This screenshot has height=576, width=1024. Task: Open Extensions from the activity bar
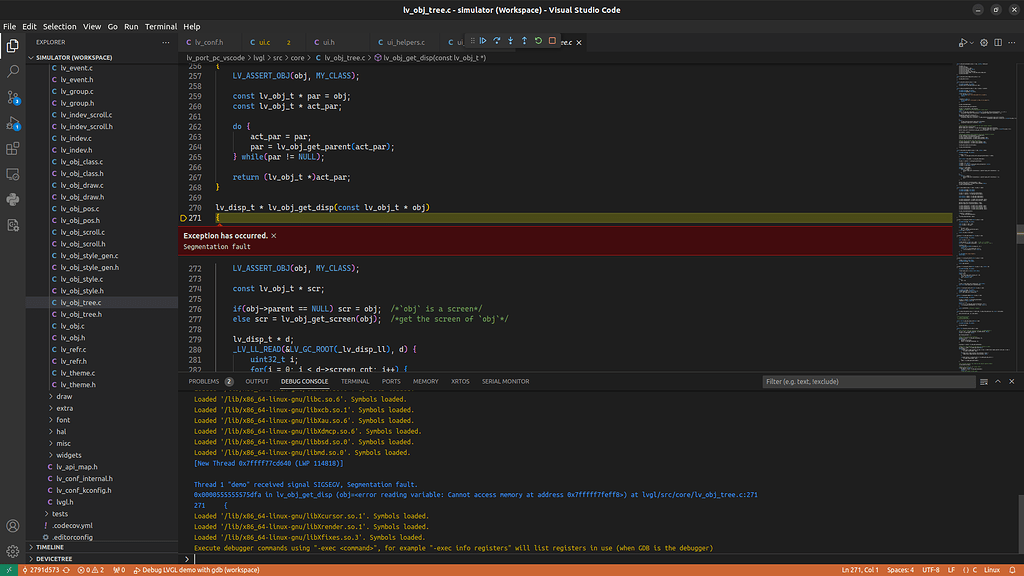pos(13,150)
